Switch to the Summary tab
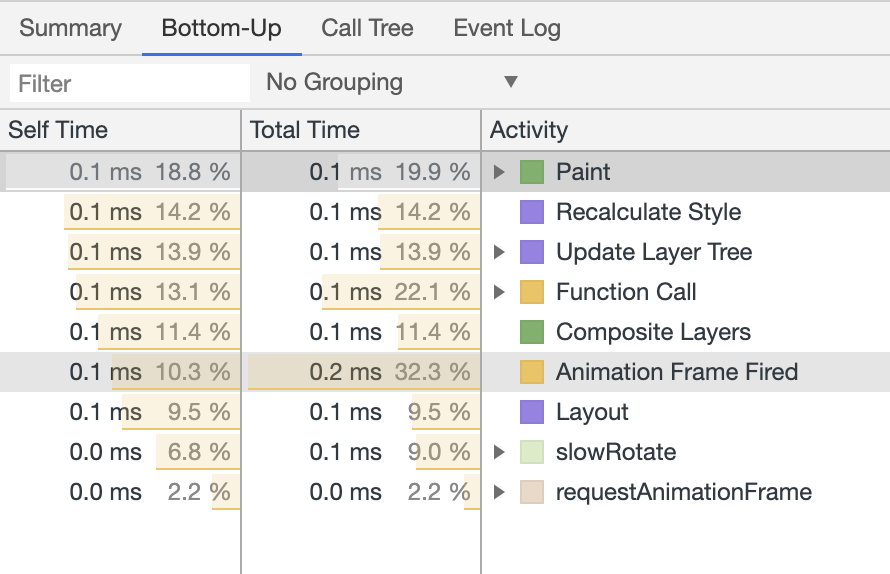Screen dimensions: 890x574 70,28
